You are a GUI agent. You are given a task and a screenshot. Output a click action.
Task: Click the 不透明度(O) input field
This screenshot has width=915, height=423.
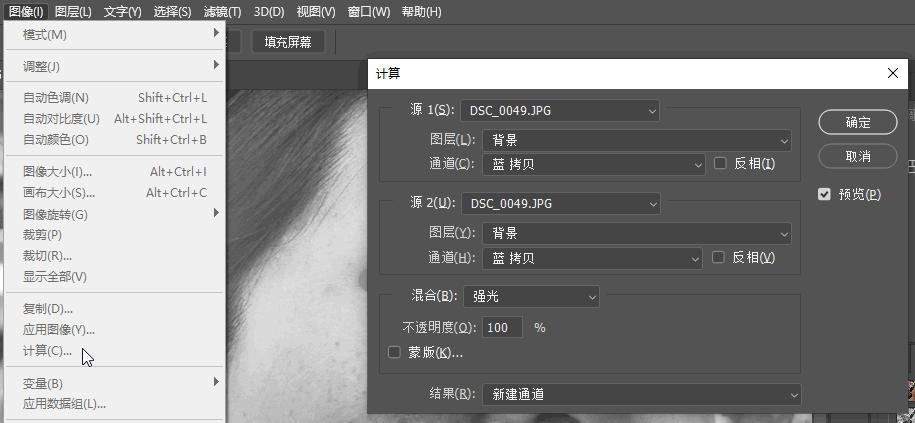pos(502,327)
